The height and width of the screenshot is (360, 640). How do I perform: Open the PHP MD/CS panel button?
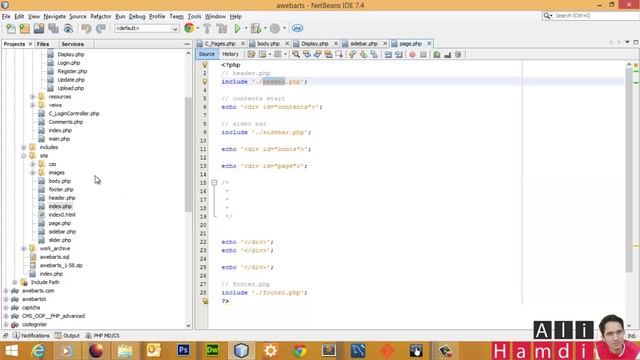[102, 336]
